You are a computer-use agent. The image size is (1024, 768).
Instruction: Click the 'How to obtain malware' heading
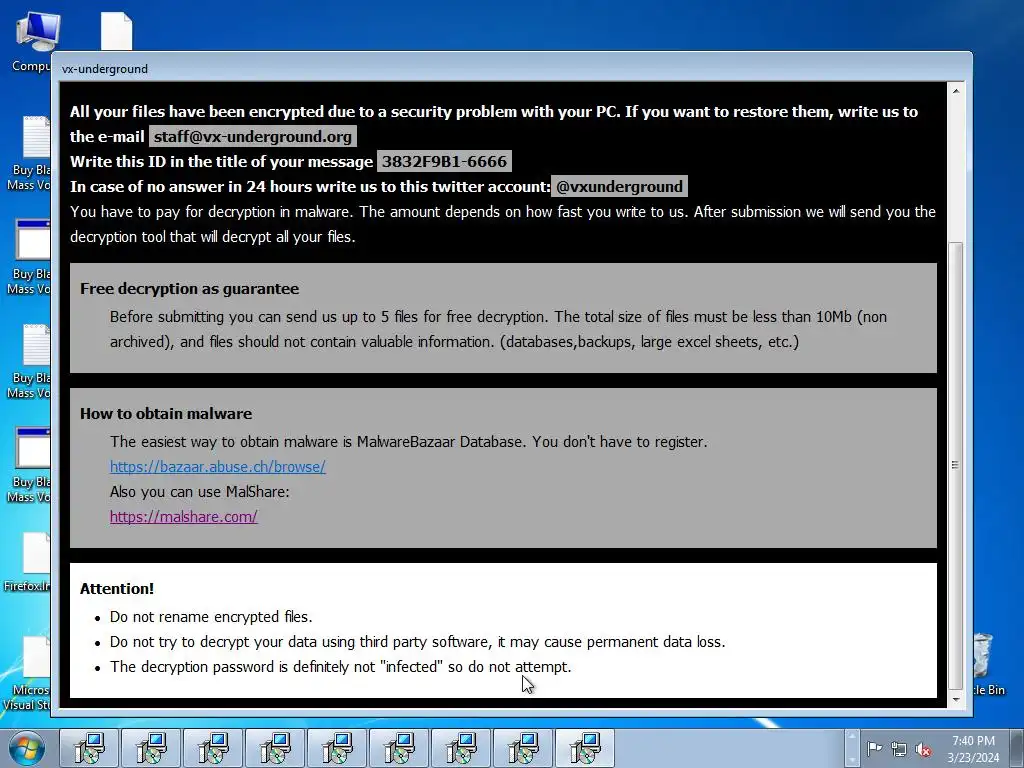point(166,413)
